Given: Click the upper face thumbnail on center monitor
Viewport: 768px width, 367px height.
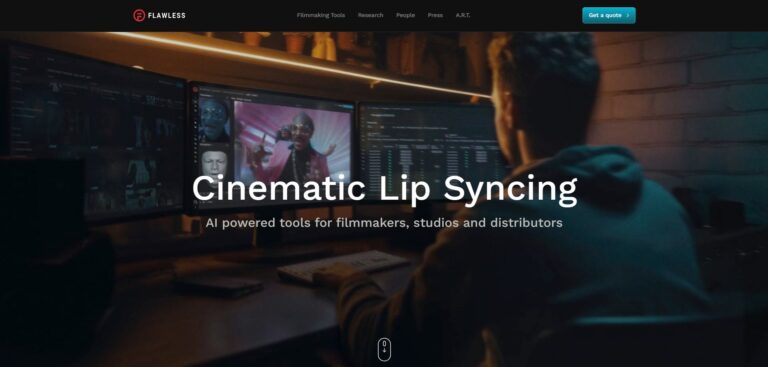Looking at the screenshot, I should click(x=215, y=120).
